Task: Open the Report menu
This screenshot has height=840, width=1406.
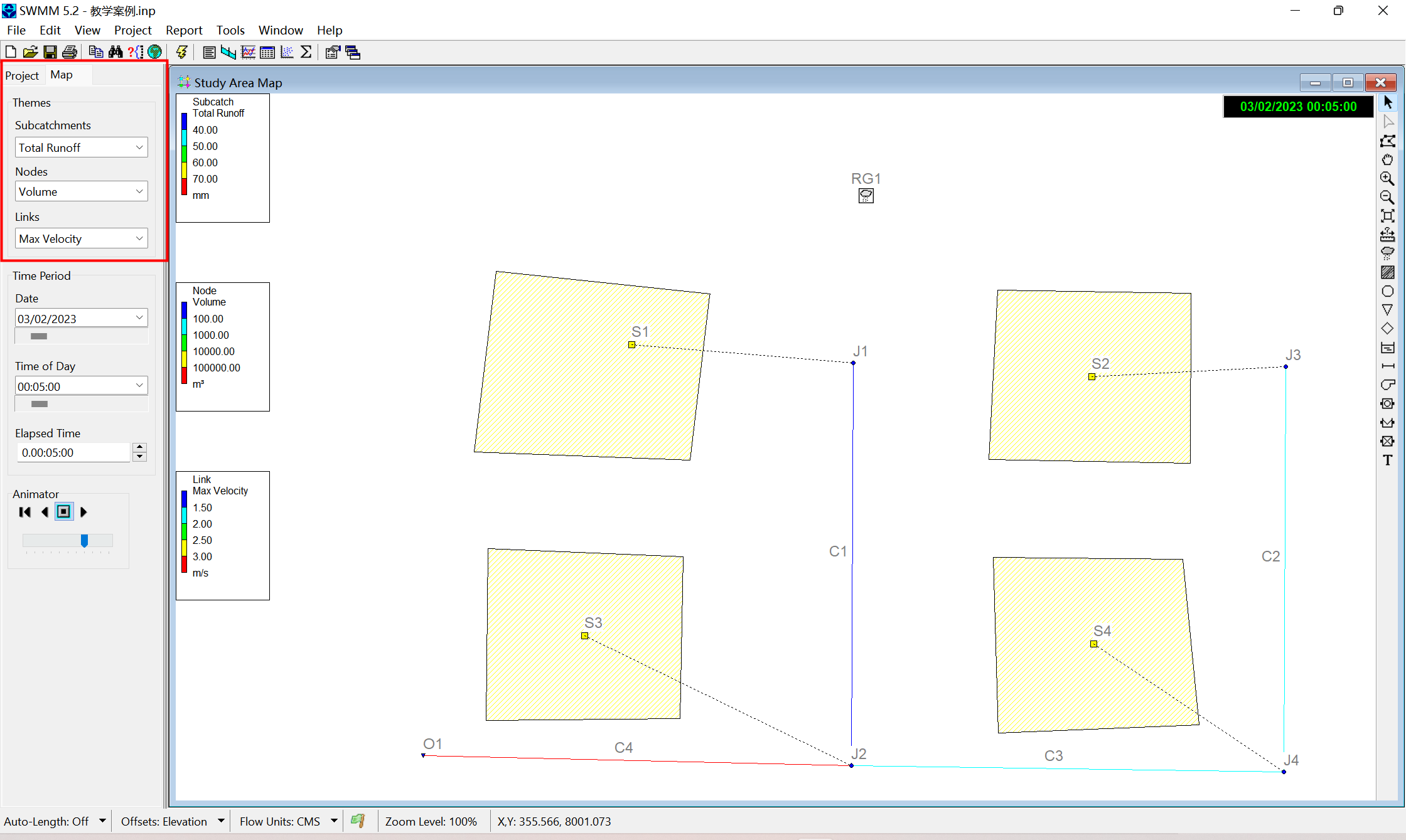Action: tap(183, 30)
